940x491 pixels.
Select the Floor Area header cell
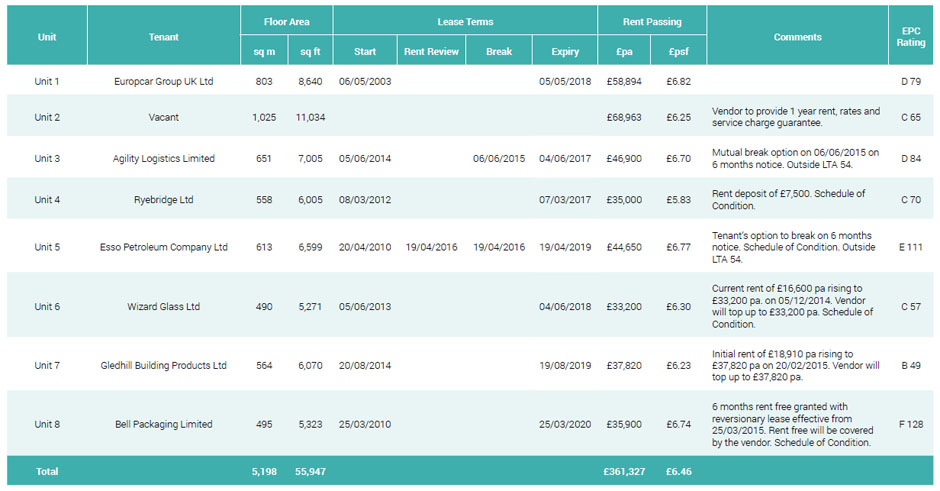point(286,21)
